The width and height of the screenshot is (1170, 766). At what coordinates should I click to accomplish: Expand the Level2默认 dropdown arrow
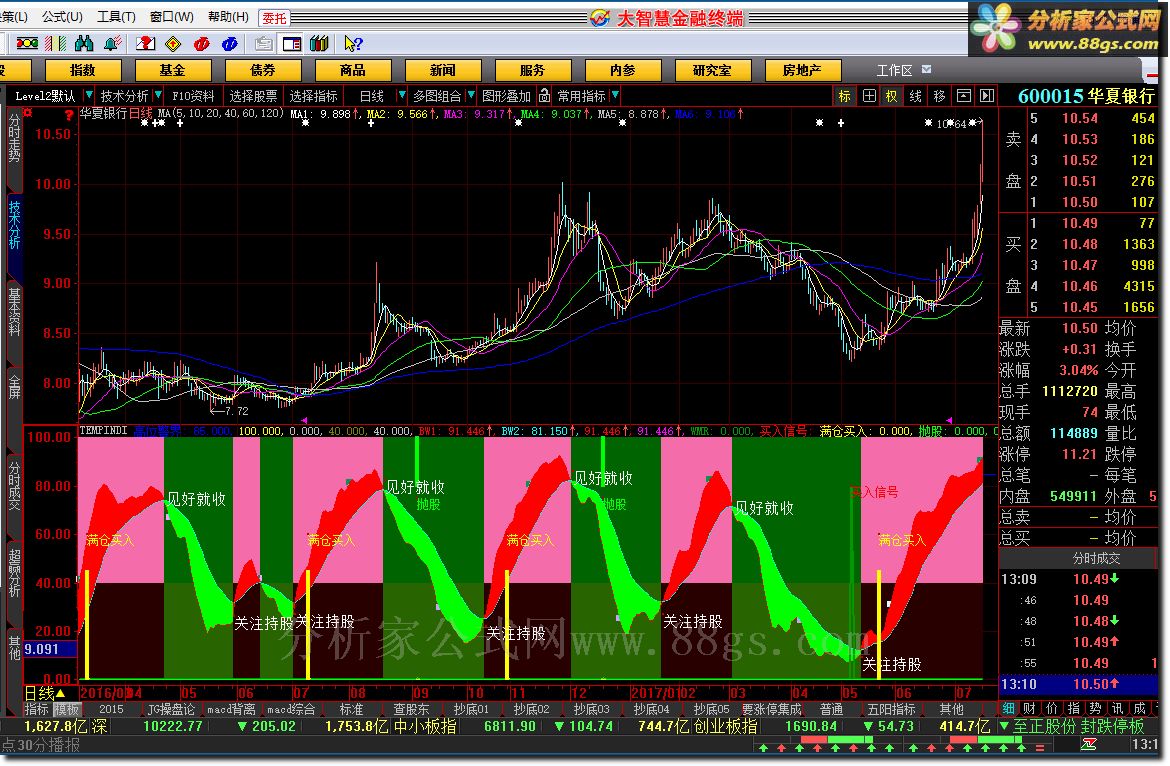(x=88, y=95)
